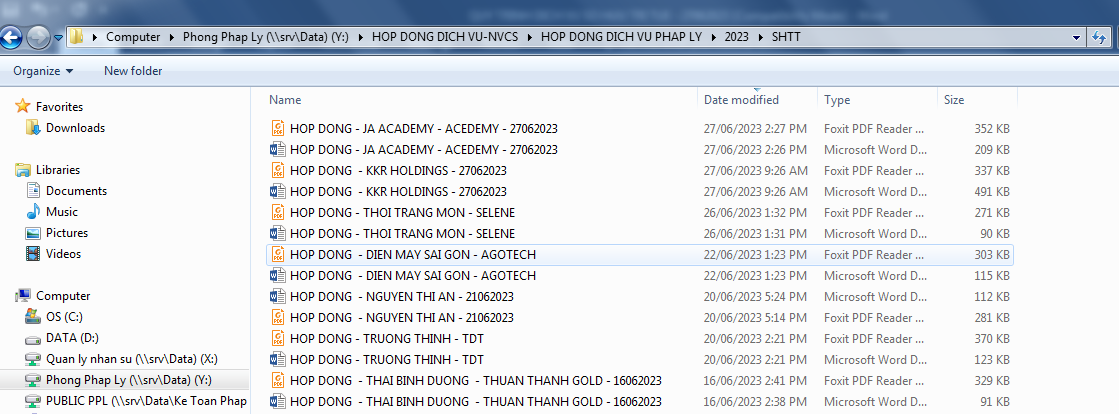Click PDF icon of JA ACADEMY - ACEDEMY file

[278, 128]
